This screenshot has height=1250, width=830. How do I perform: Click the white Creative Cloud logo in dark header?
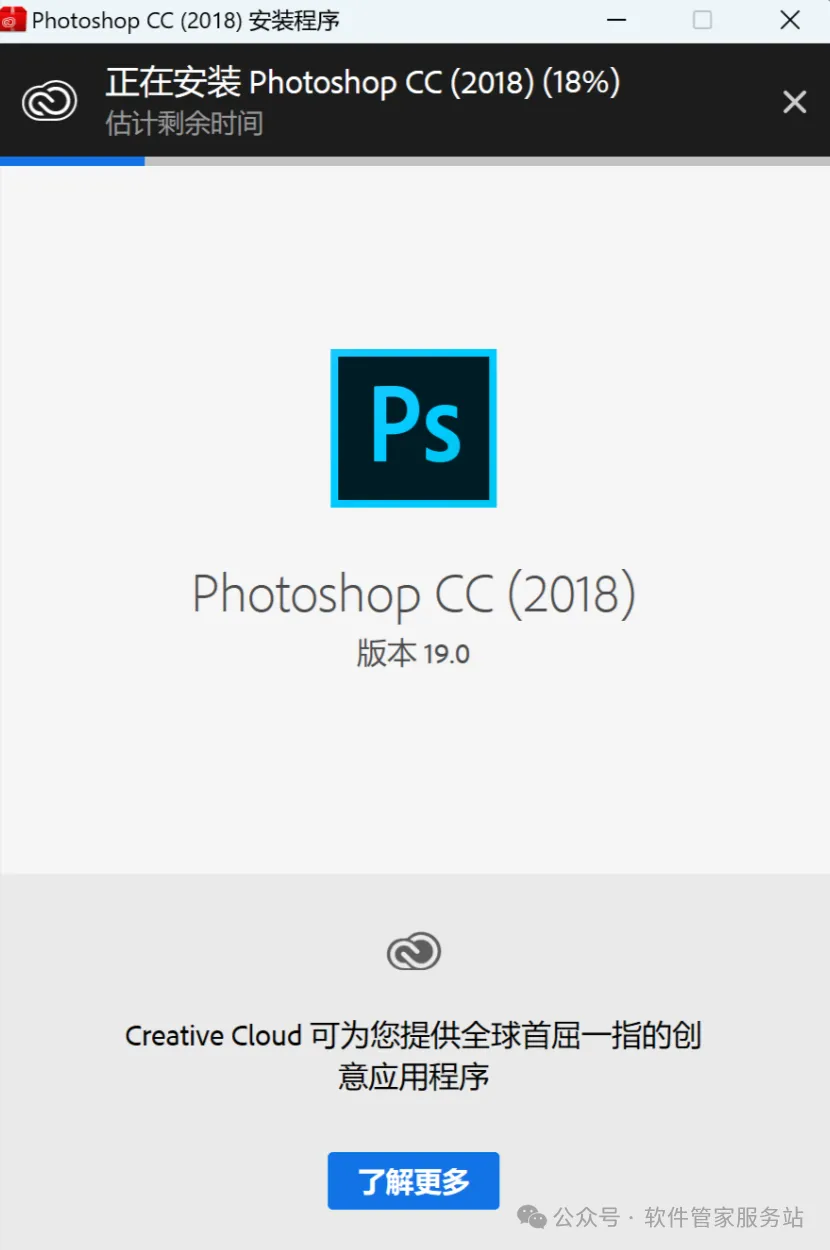49,101
